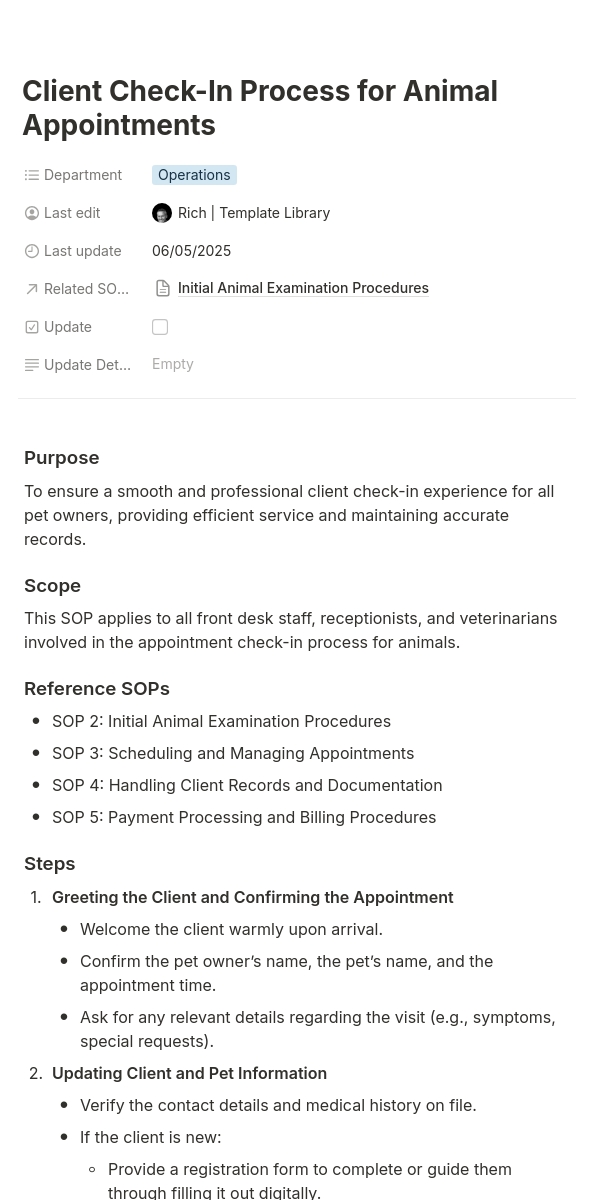Click the page title heading
Screen dimensions: 600x1200
(x=260, y=108)
